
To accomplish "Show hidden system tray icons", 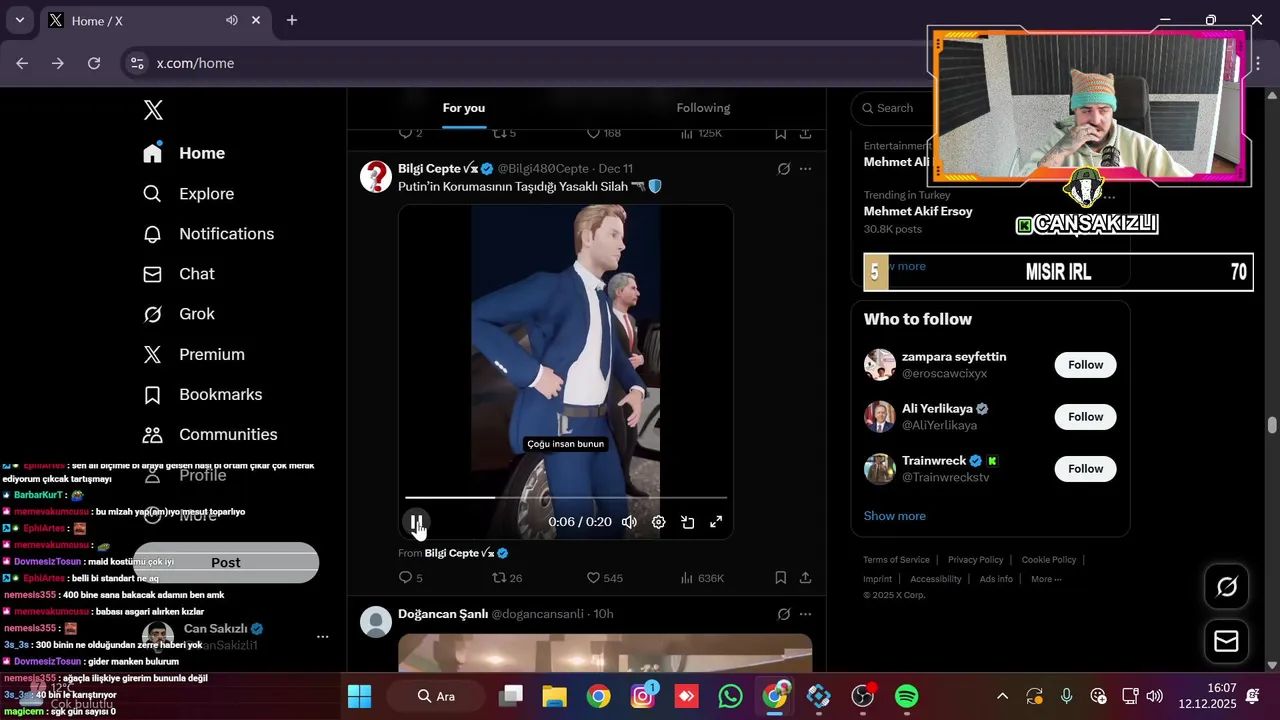I will (x=1002, y=696).
